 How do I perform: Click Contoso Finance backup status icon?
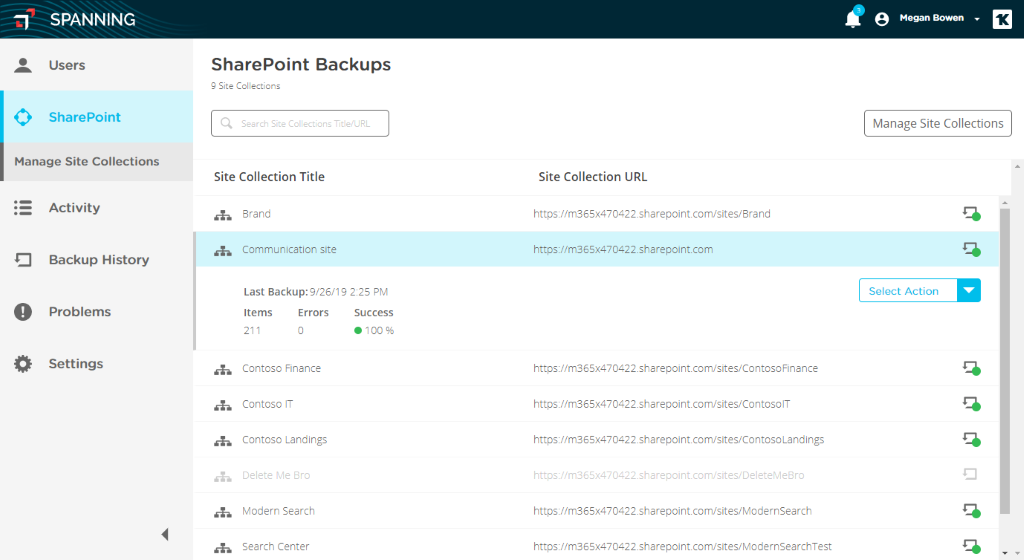pyautogui.click(x=971, y=368)
